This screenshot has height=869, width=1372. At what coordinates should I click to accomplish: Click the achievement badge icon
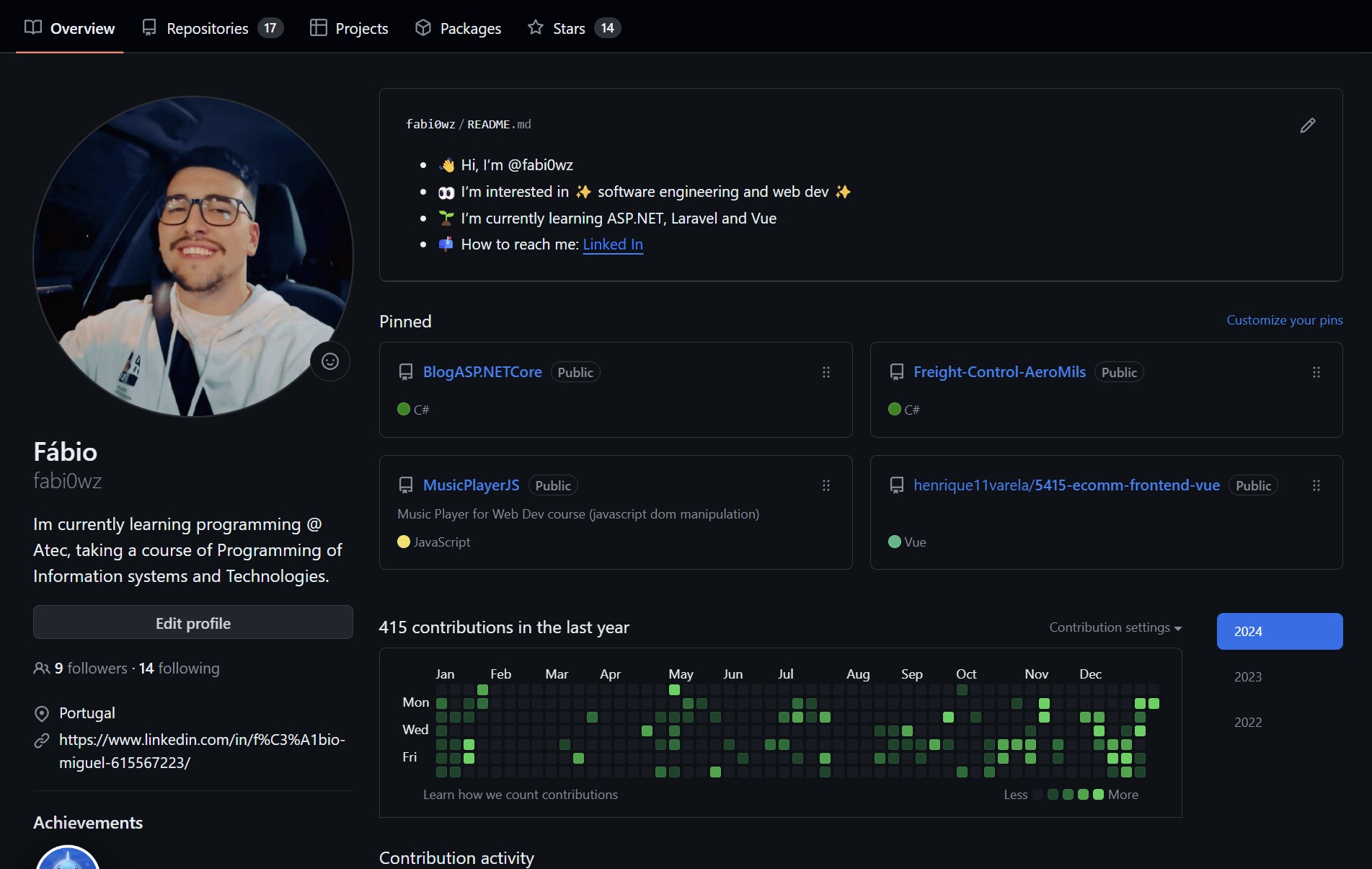click(68, 858)
